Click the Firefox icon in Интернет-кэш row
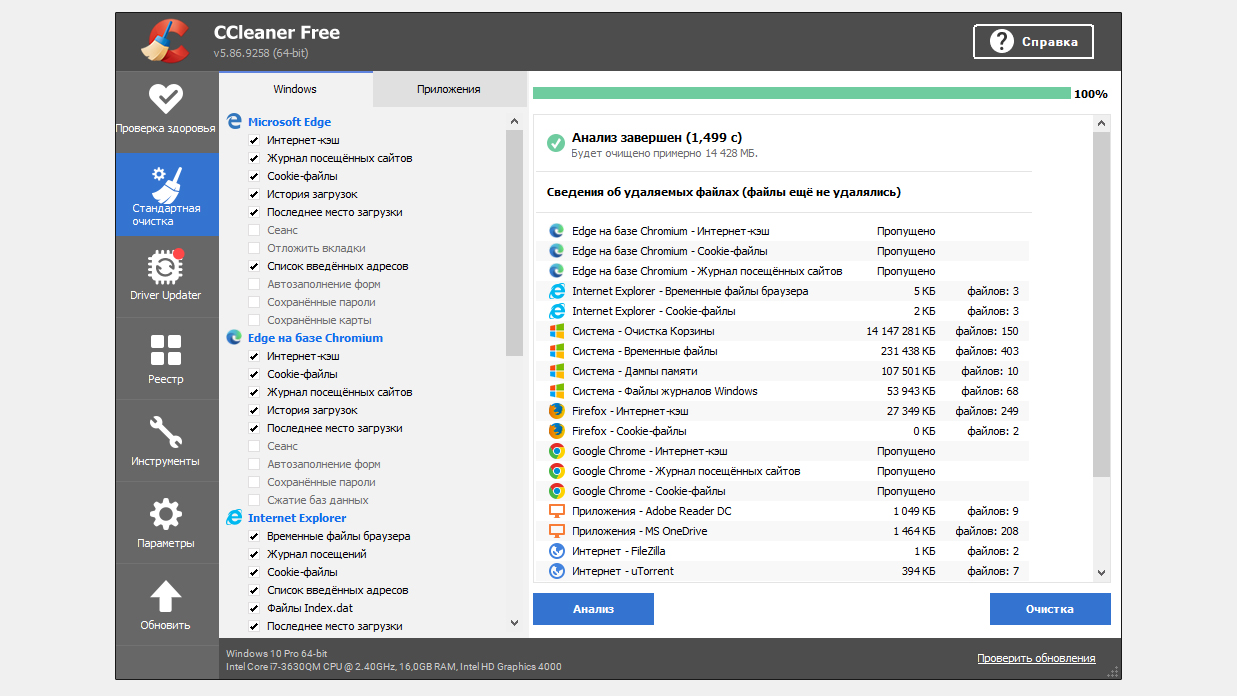 pyautogui.click(x=556, y=411)
